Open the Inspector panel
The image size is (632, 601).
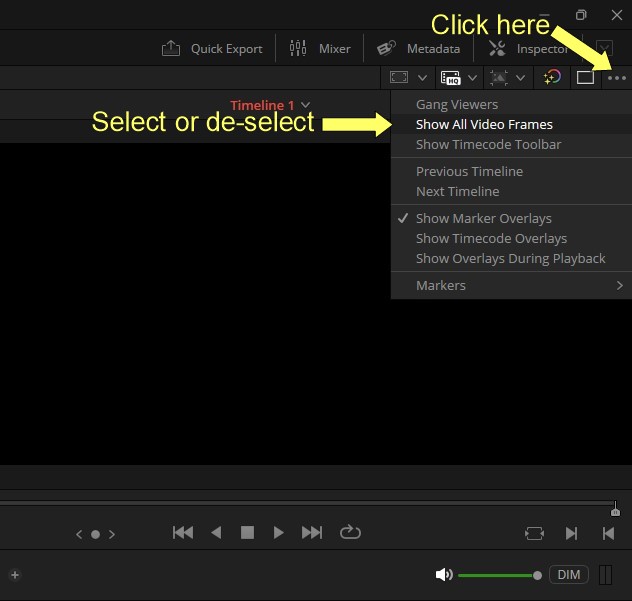[x=528, y=49]
